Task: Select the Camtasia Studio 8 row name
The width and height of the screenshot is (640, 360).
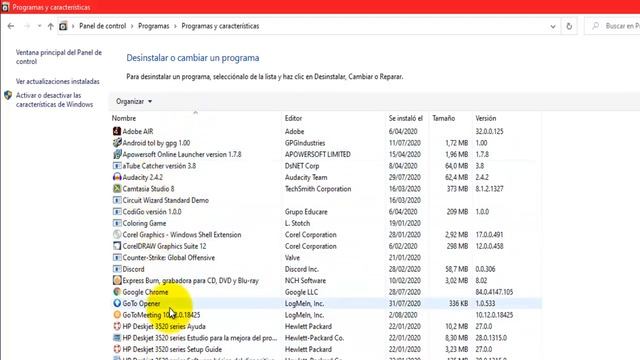Action: click(x=148, y=189)
